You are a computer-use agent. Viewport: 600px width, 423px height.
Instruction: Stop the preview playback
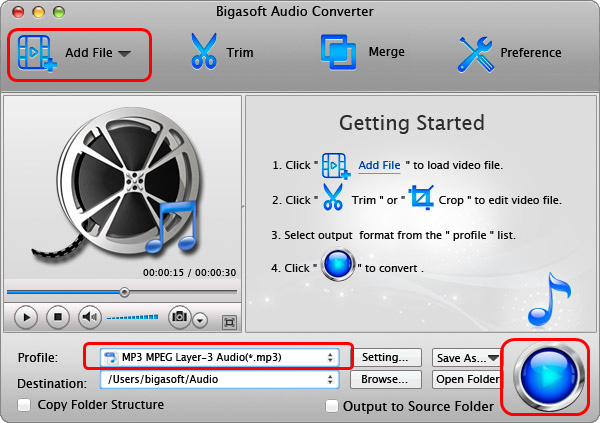58,317
